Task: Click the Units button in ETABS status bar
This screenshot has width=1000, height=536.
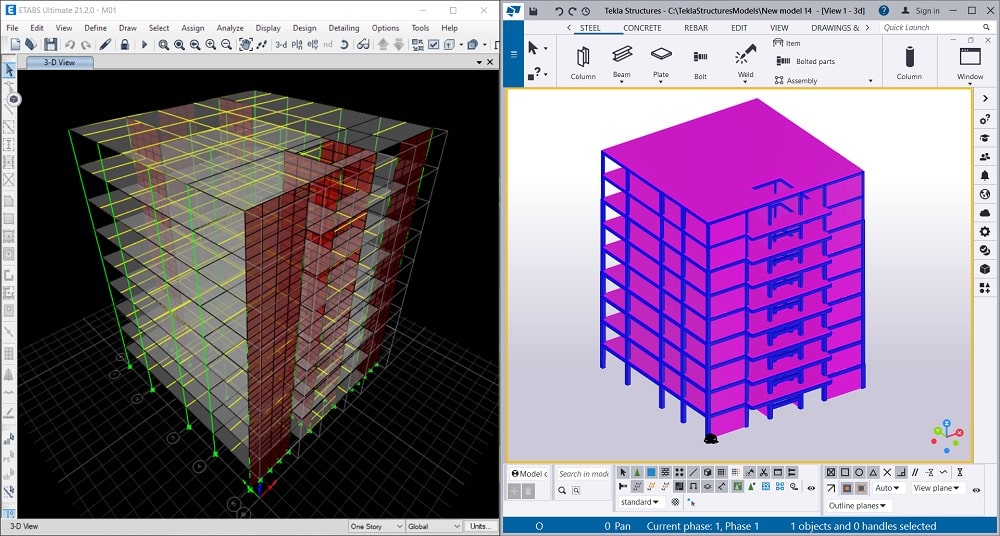Action: click(481, 526)
